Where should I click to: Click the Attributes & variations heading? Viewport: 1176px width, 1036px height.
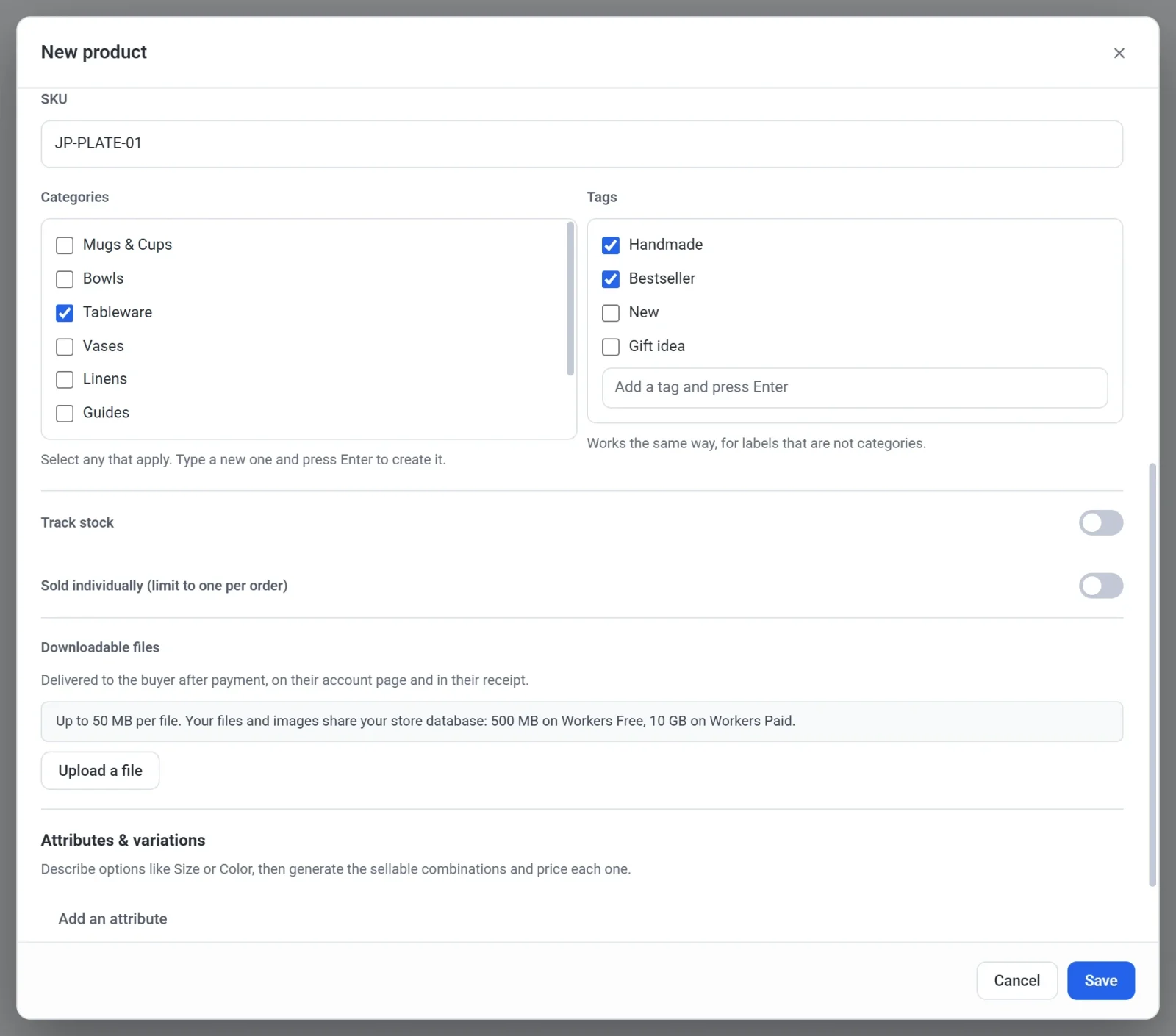pyautogui.click(x=123, y=841)
